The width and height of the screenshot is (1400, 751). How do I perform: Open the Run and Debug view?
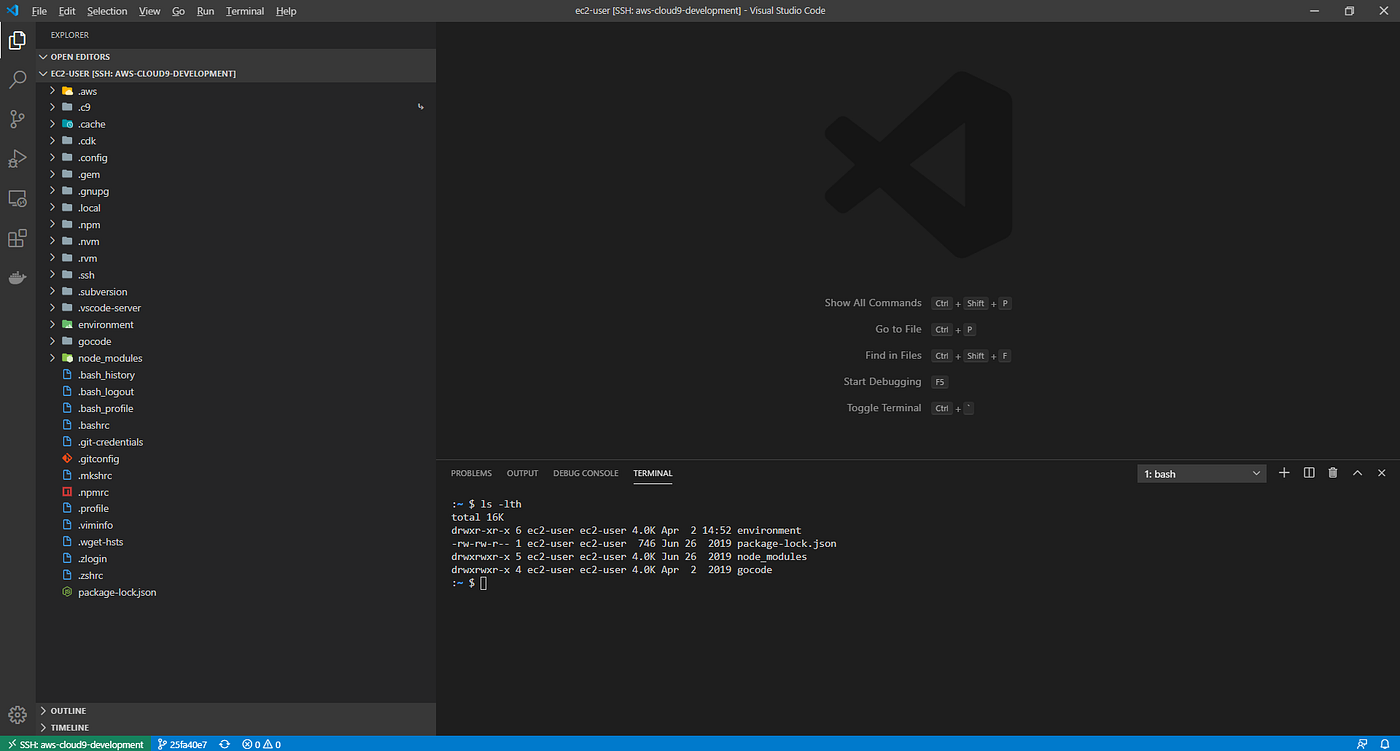click(17, 158)
